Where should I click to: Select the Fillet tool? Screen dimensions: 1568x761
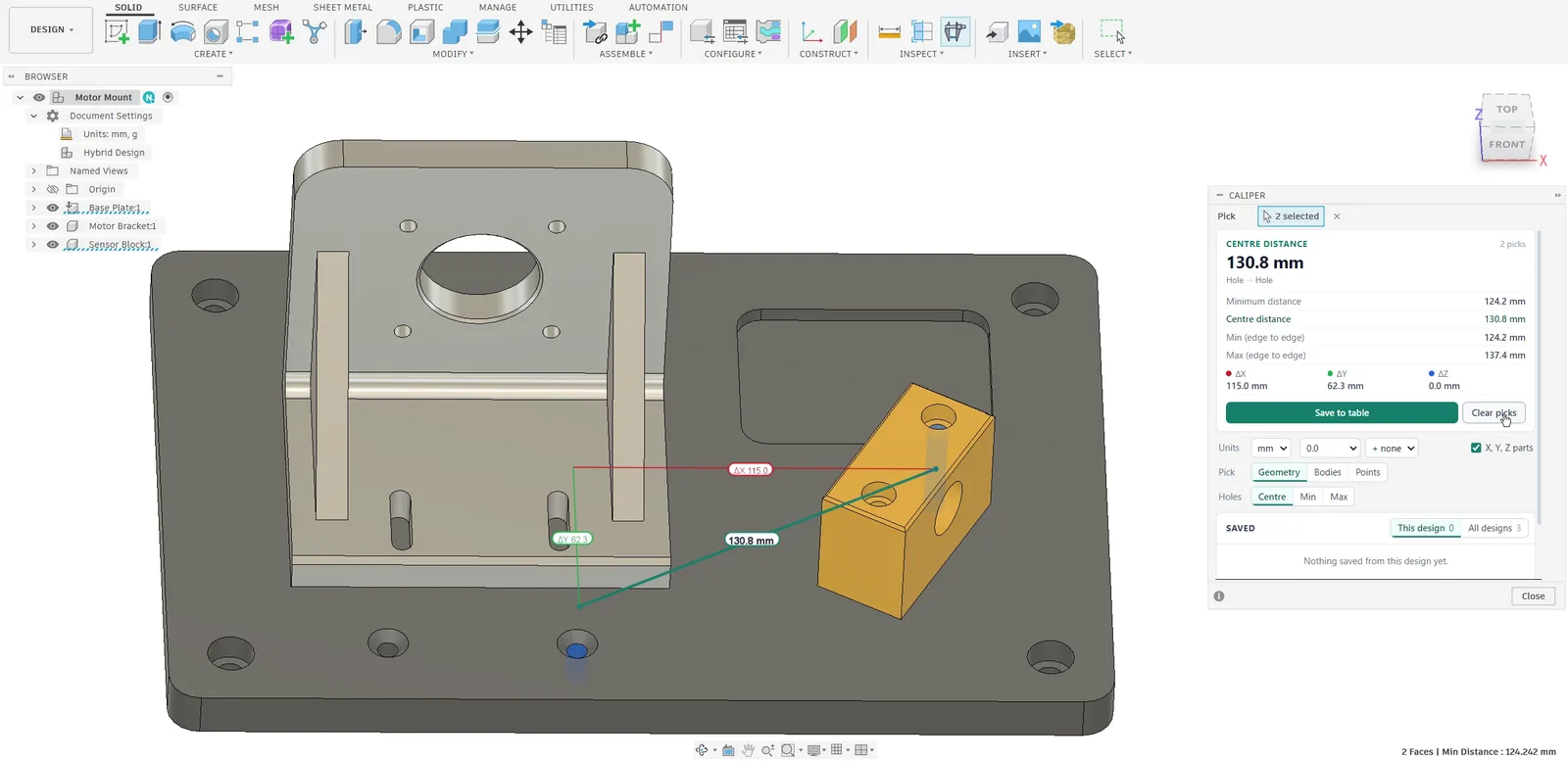click(388, 31)
